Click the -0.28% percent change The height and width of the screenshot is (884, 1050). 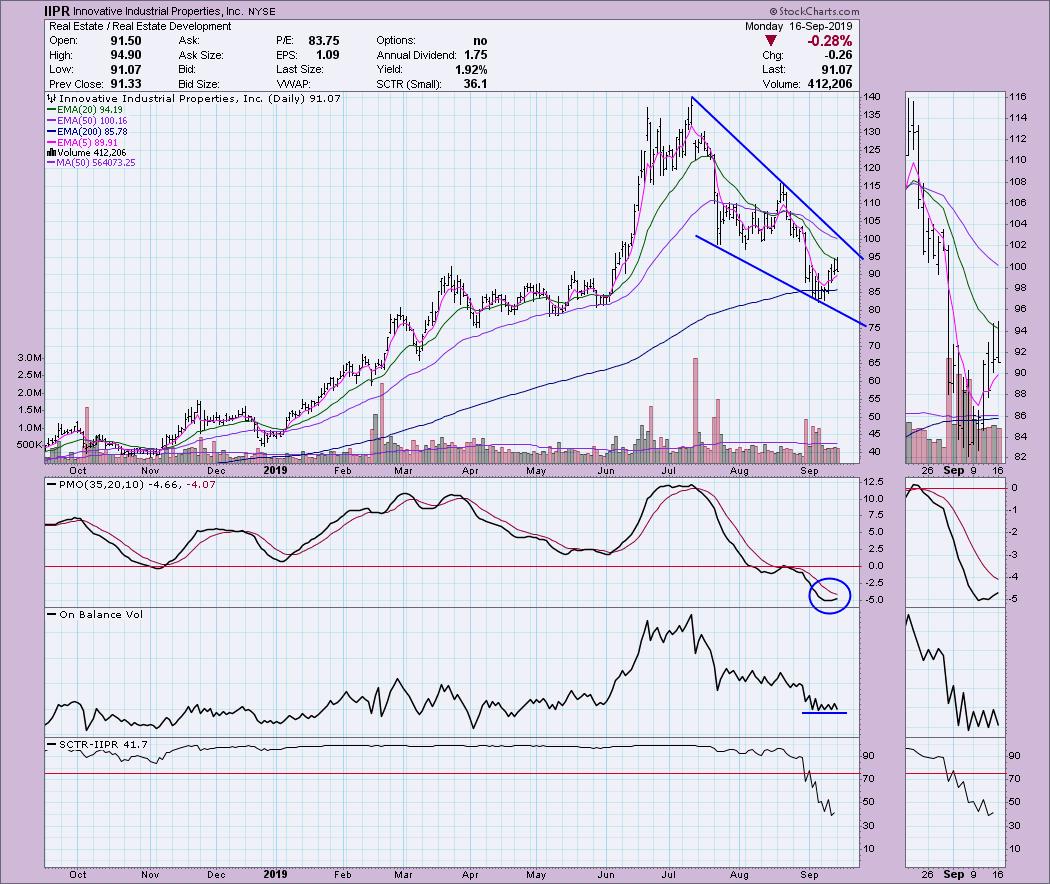(830, 41)
